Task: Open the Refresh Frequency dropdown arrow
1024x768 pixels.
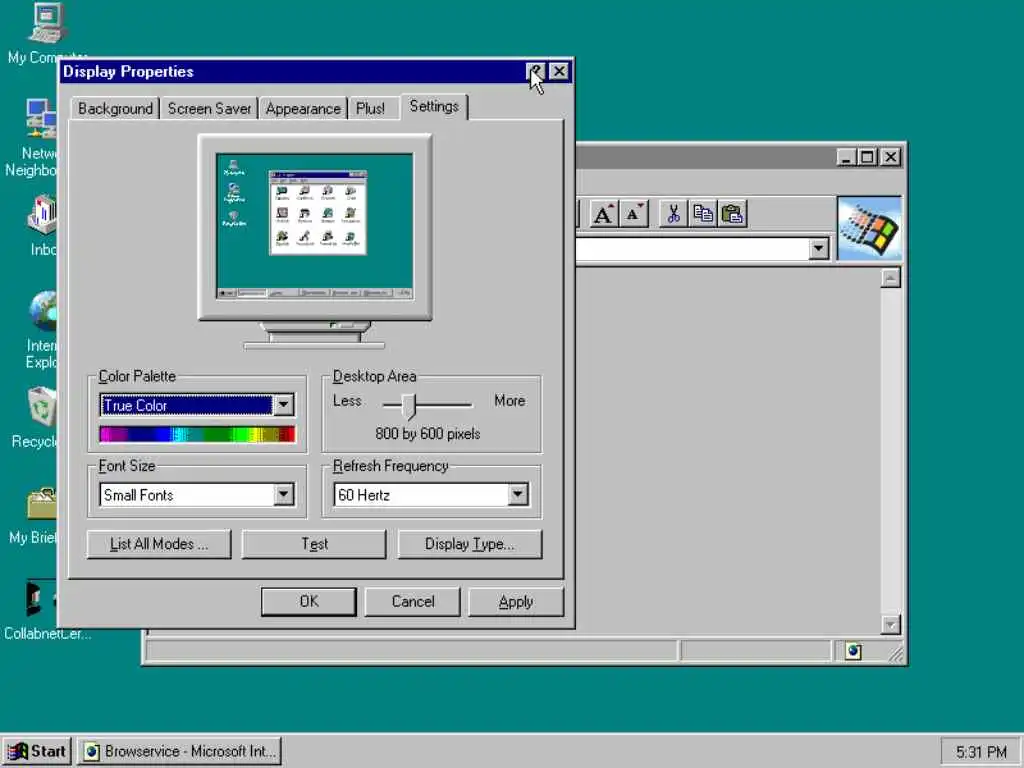Action: (518, 494)
